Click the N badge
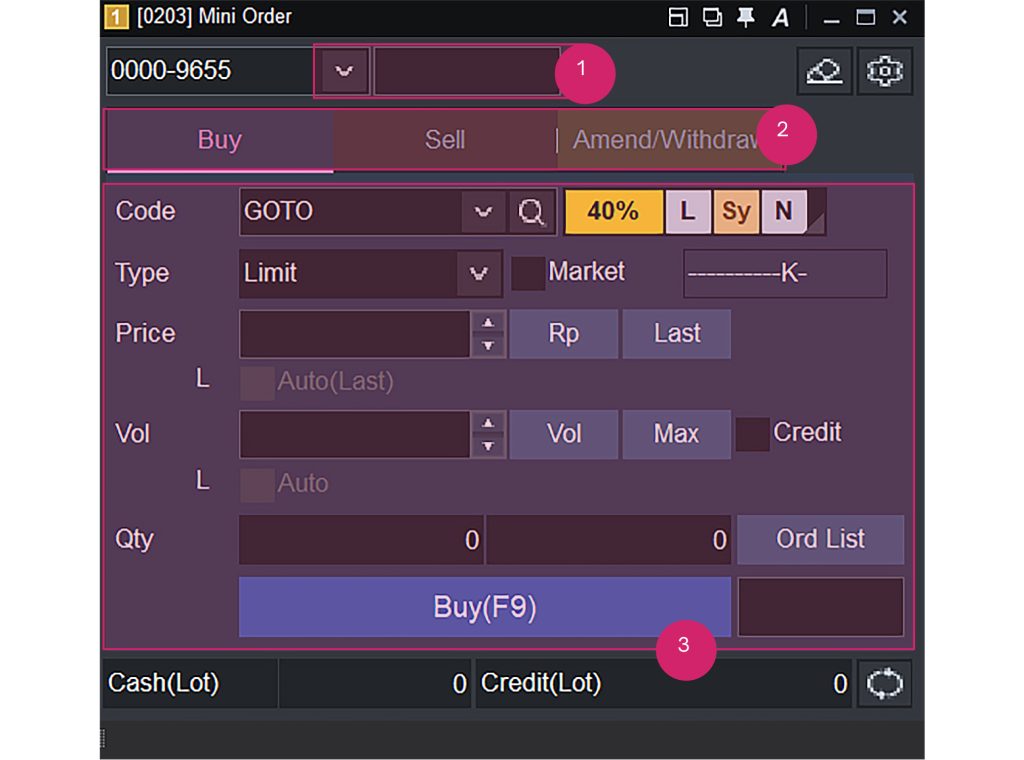Viewport: 1024px width, 760px height. tap(784, 212)
